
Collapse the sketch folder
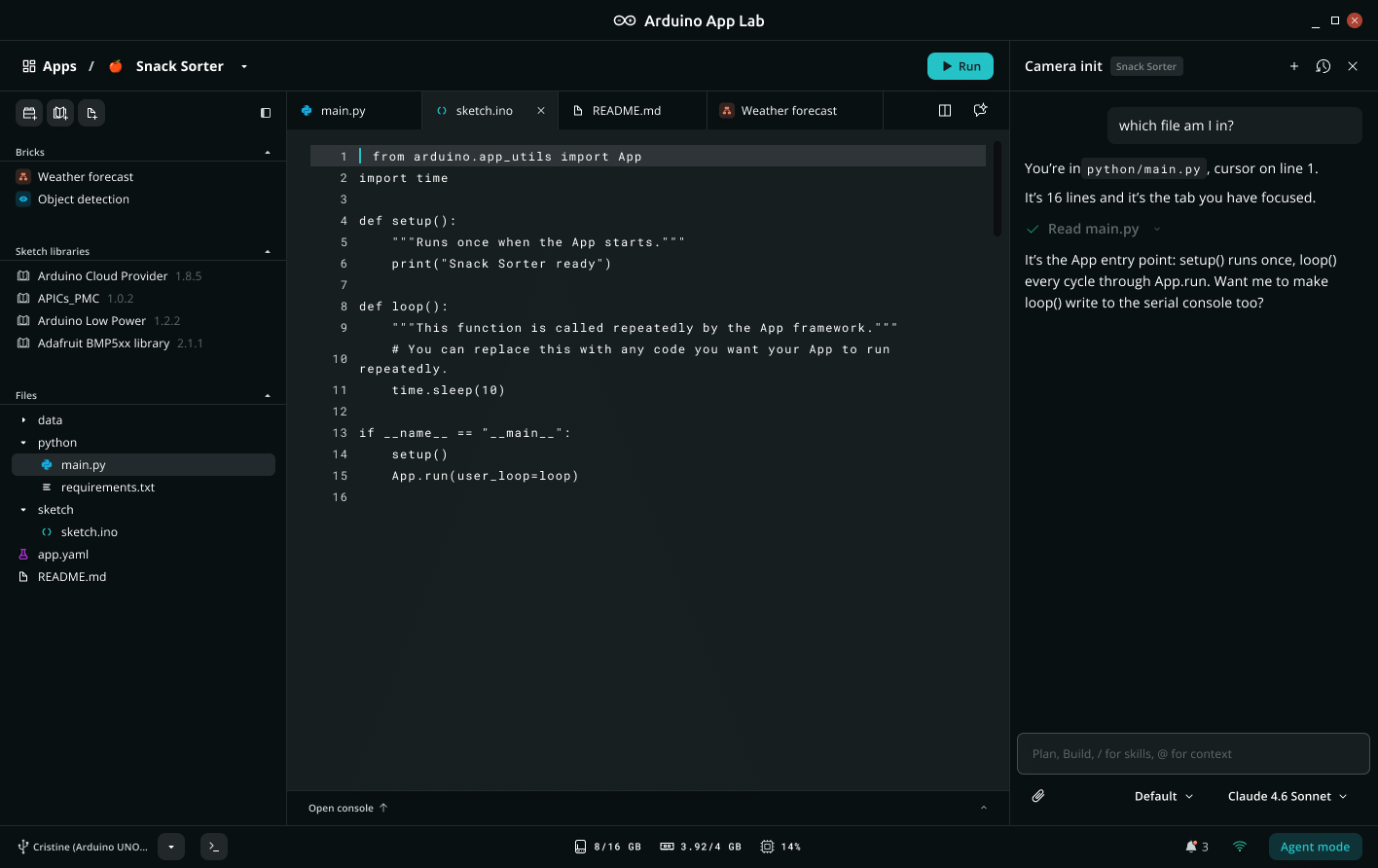pyautogui.click(x=24, y=510)
